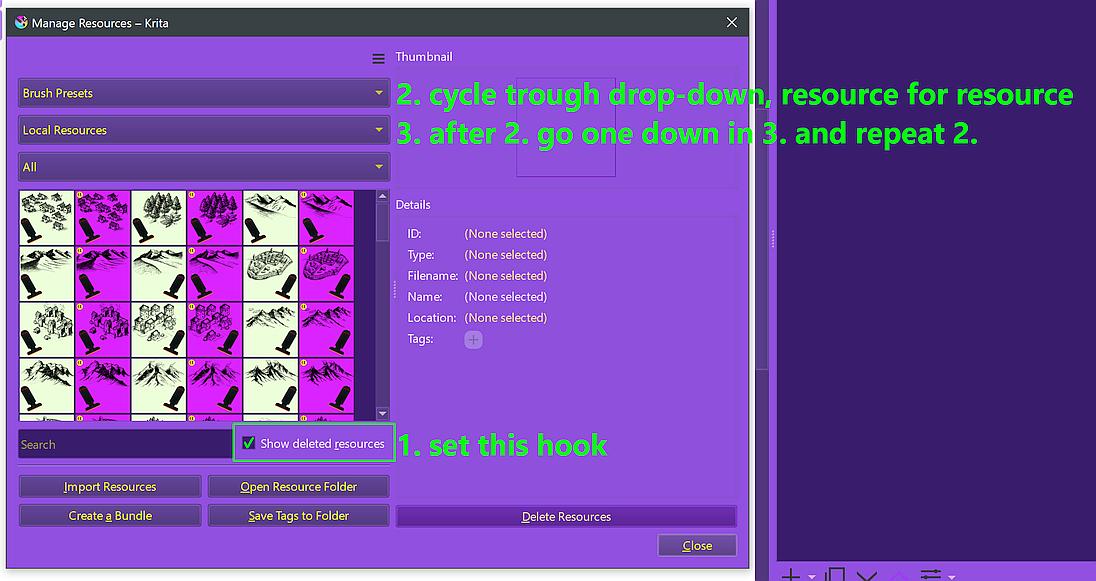Select the white scattered cottages stamp preset
Image resolution: width=1096 pixels, height=581 pixels.
point(47,217)
